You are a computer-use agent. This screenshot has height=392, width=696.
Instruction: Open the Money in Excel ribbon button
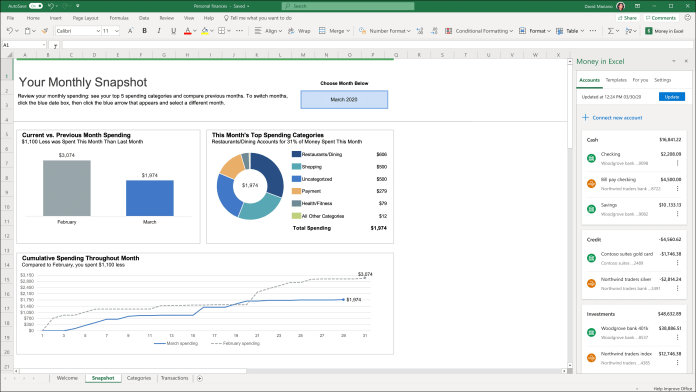pos(664,31)
